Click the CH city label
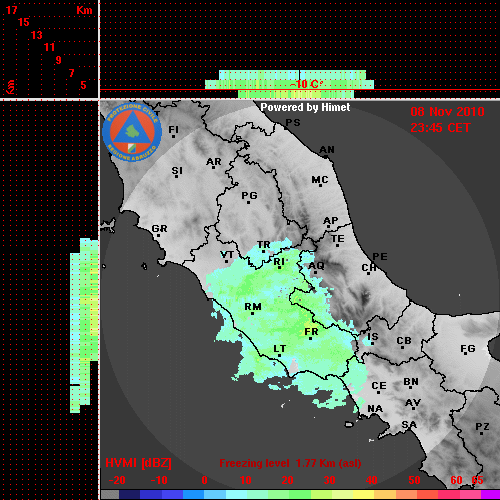The image size is (500, 500). point(369,268)
